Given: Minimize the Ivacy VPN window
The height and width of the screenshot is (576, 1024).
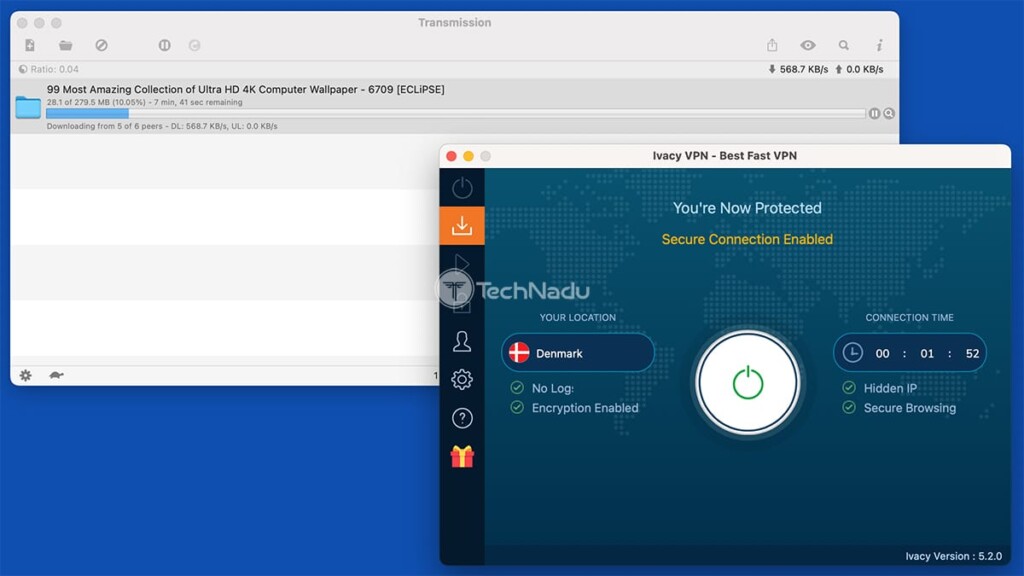Looking at the screenshot, I should coord(468,156).
